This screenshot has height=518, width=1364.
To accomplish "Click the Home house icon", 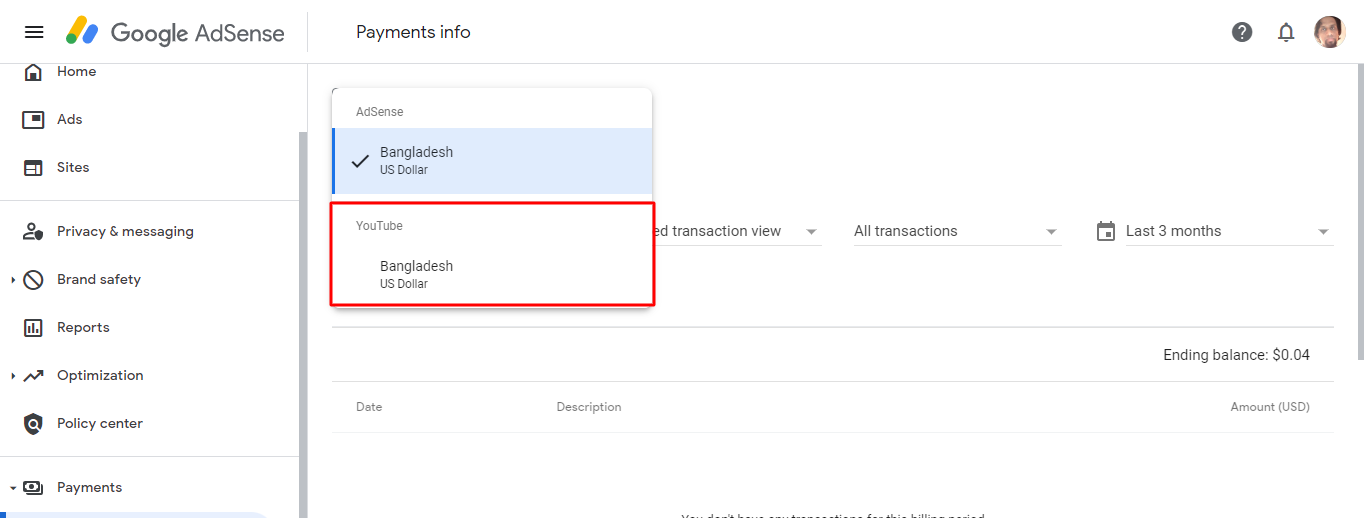I will [x=33, y=72].
